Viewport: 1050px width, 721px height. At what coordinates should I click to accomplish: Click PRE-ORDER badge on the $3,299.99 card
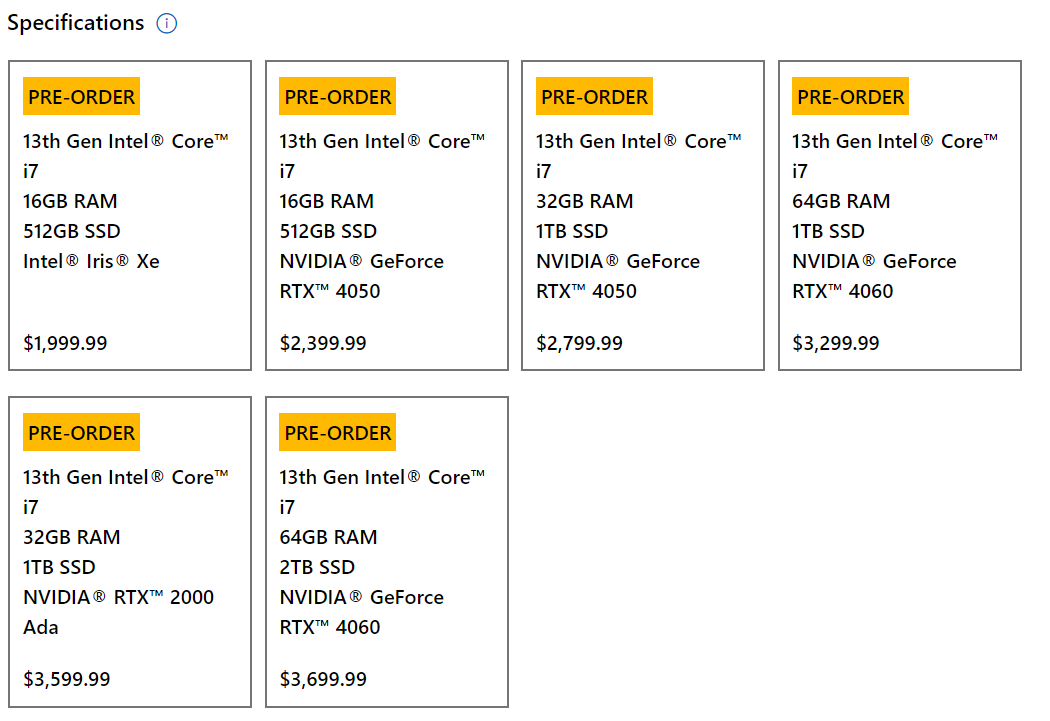[x=851, y=97]
